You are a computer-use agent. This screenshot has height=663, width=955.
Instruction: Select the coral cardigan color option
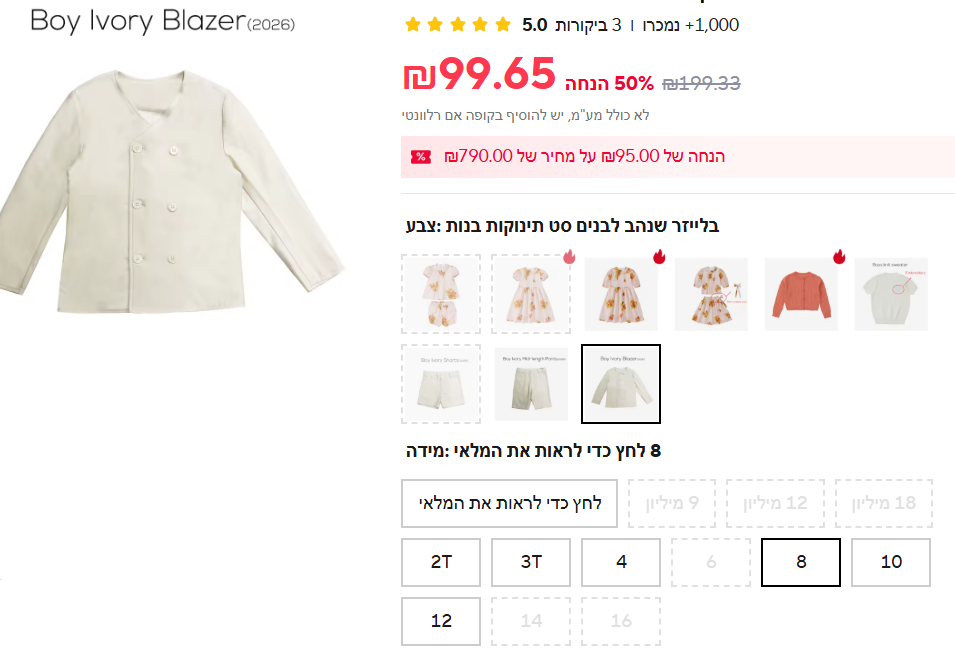801,294
